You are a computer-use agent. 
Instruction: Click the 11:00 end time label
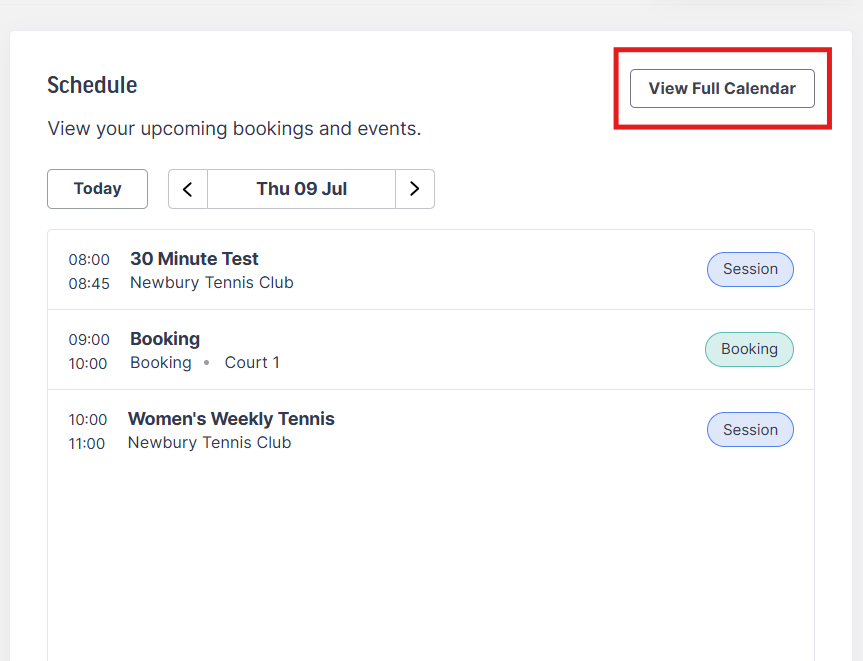[86, 444]
